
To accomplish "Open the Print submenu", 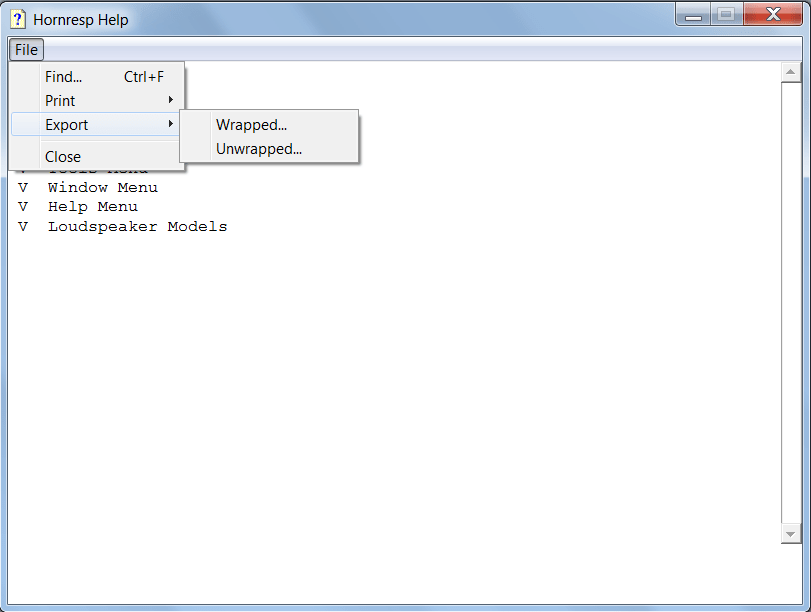I will coord(97,100).
